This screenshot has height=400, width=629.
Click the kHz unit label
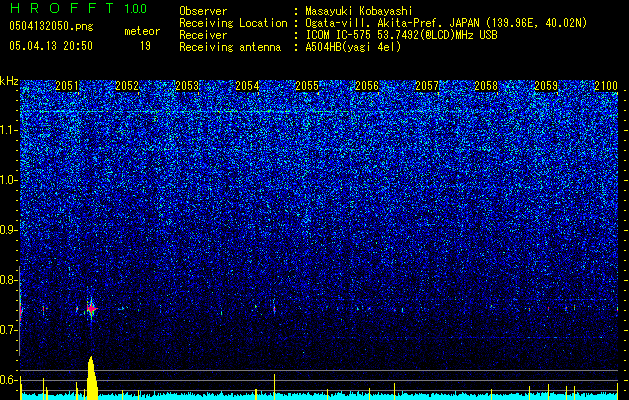tap(9, 81)
